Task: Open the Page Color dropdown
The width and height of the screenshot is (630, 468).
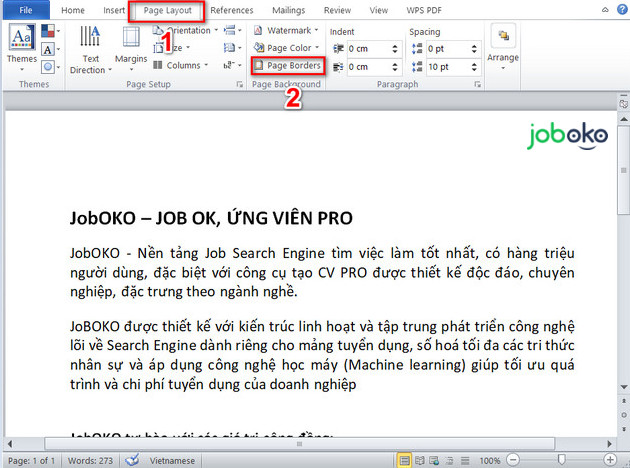Action: coord(286,48)
